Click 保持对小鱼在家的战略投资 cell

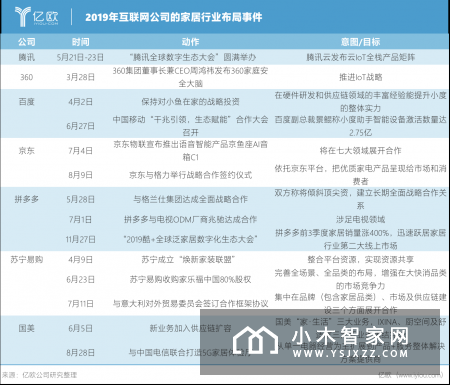(190, 102)
